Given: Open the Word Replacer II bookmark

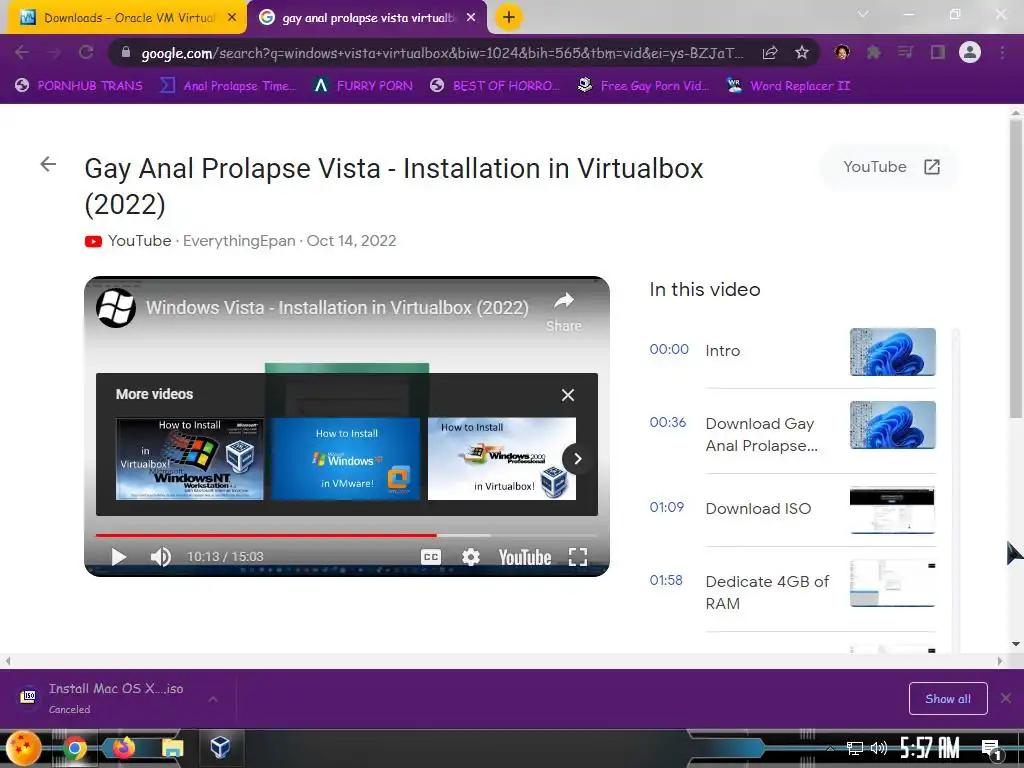Looking at the screenshot, I should pos(789,86).
